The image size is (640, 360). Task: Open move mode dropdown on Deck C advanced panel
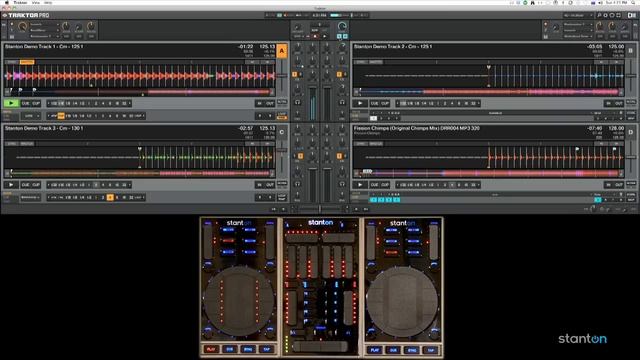31,198
